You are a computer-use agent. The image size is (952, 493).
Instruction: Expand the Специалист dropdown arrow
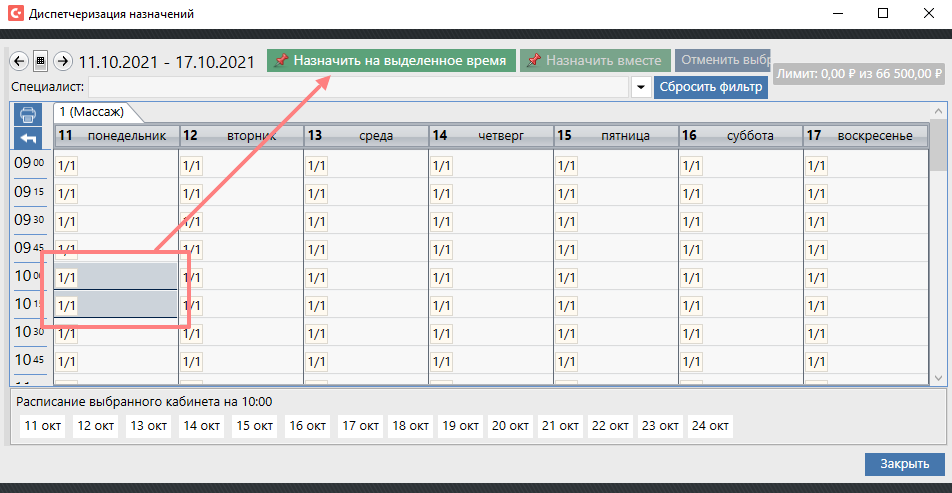click(x=641, y=88)
